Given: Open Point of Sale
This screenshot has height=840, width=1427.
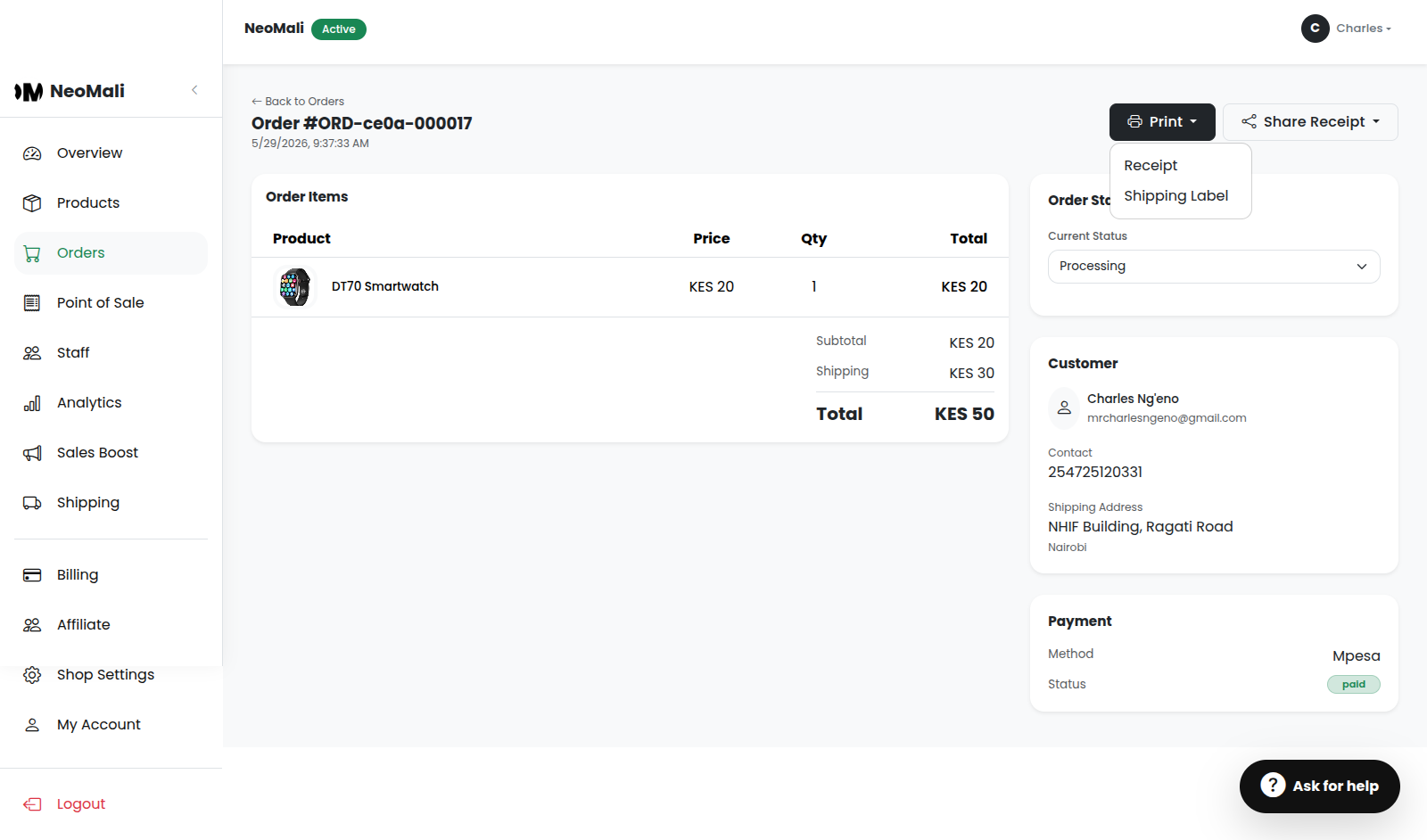Looking at the screenshot, I should pos(111,303).
